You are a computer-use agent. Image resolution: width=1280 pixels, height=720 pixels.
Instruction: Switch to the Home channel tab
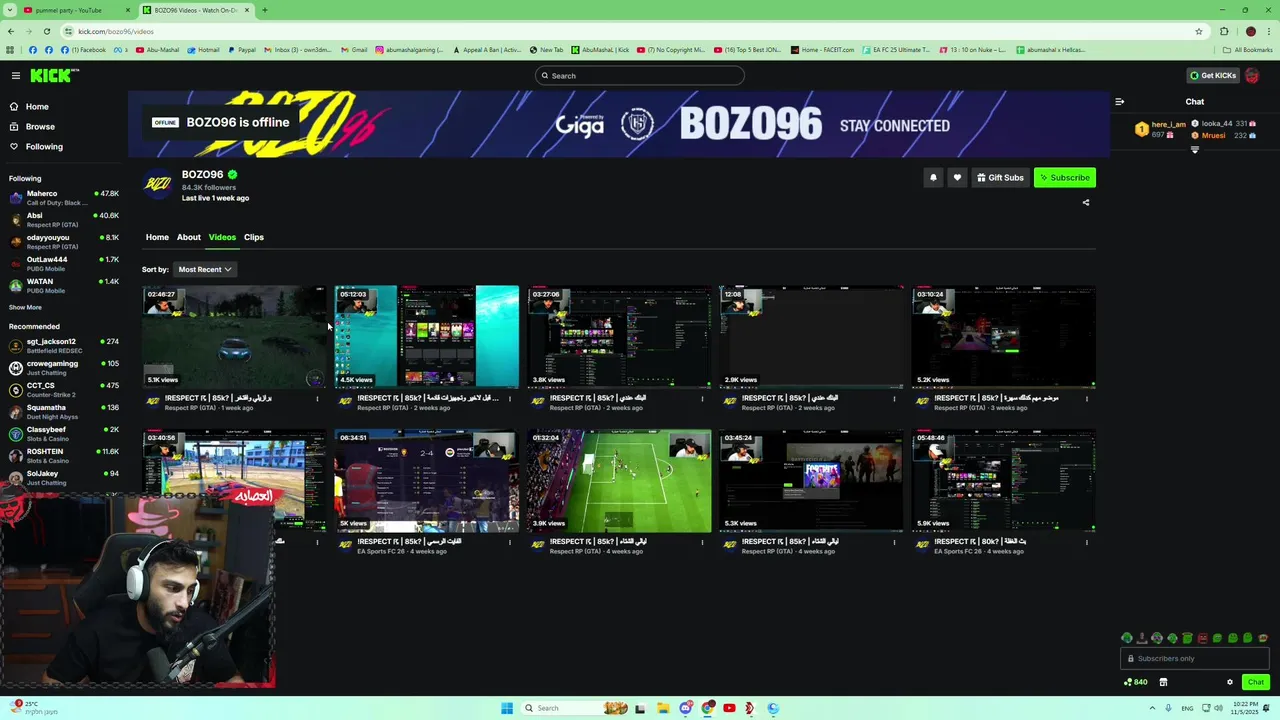coord(157,237)
